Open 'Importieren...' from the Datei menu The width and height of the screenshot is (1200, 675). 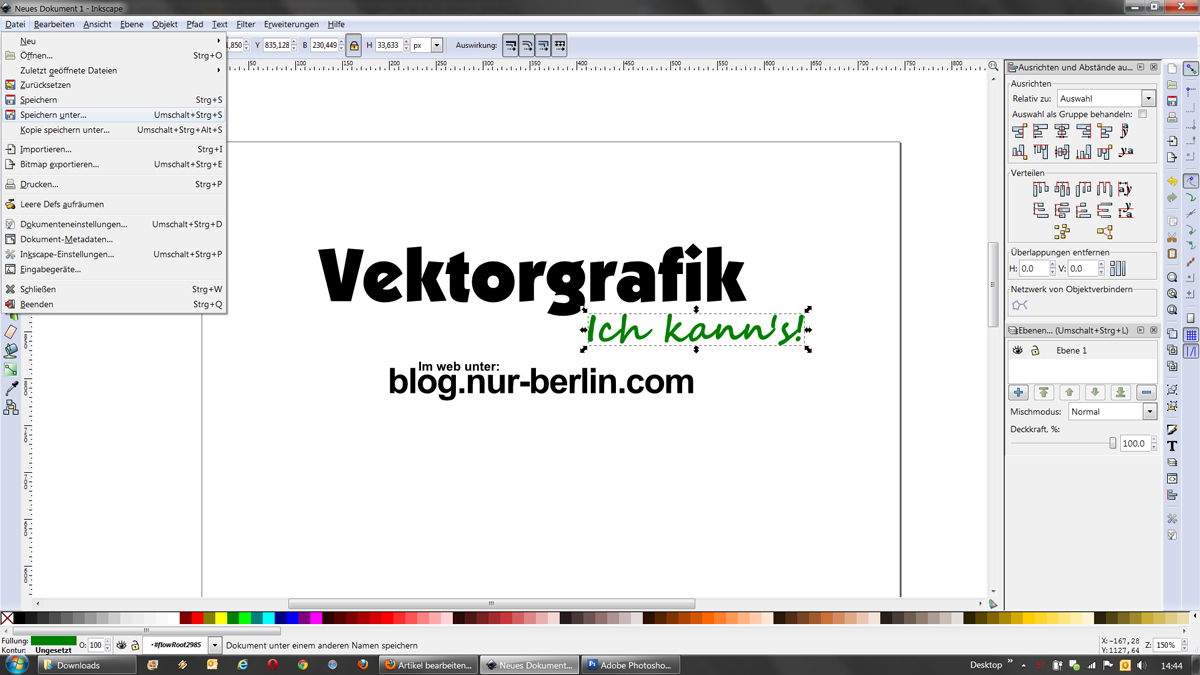tap(113, 149)
